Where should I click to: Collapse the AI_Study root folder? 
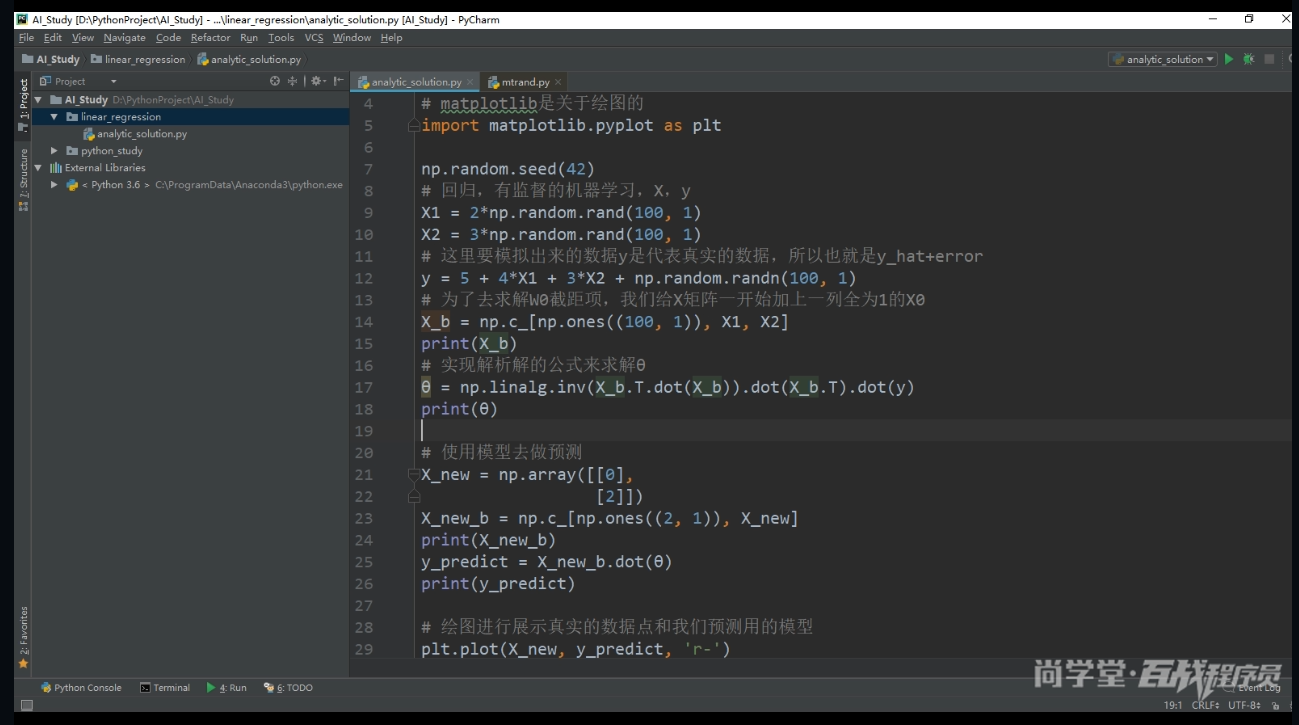click(x=39, y=100)
